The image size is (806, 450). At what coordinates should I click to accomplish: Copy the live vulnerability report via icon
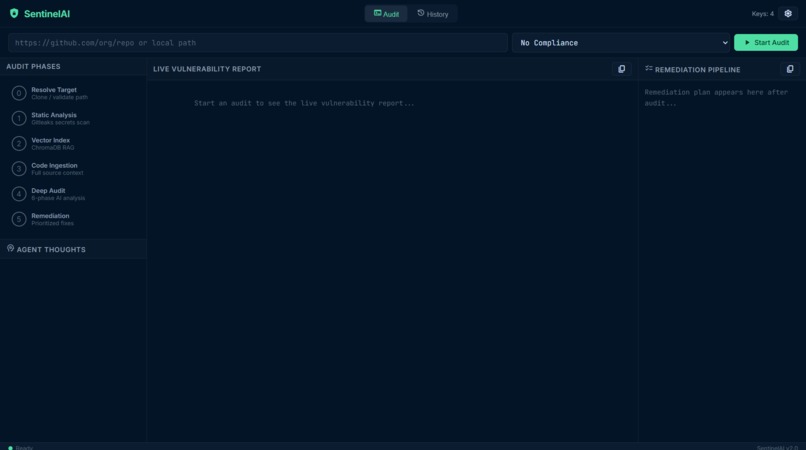pyautogui.click(x=621, y=69)
